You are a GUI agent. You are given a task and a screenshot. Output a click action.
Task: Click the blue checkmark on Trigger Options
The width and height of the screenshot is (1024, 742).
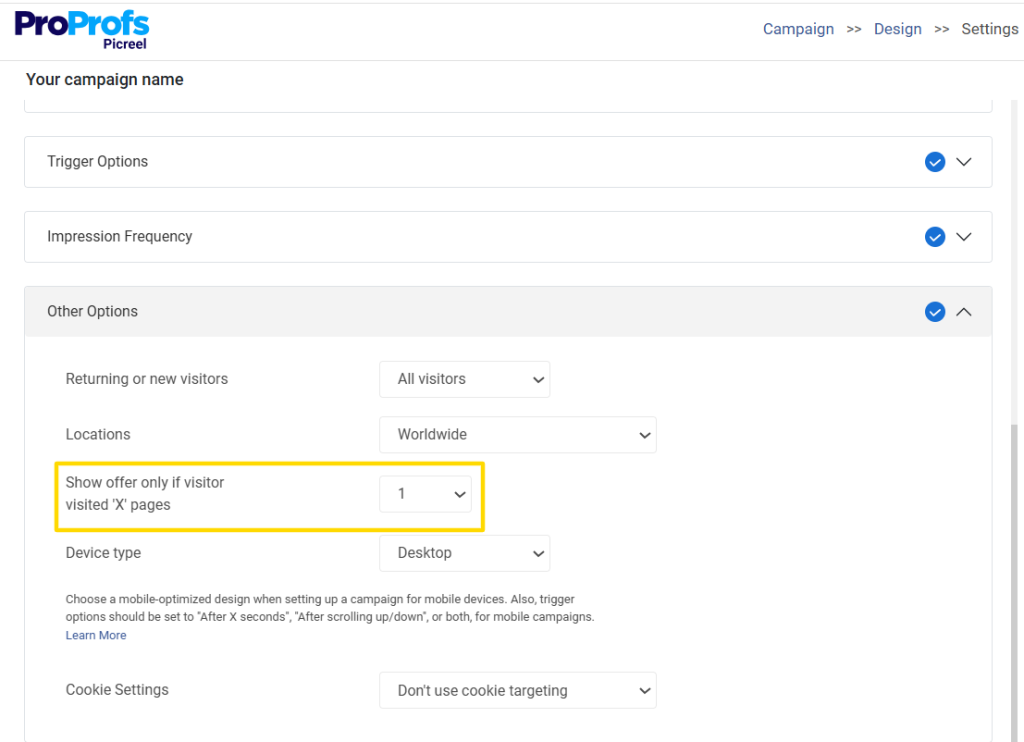(x=935, y=161)
